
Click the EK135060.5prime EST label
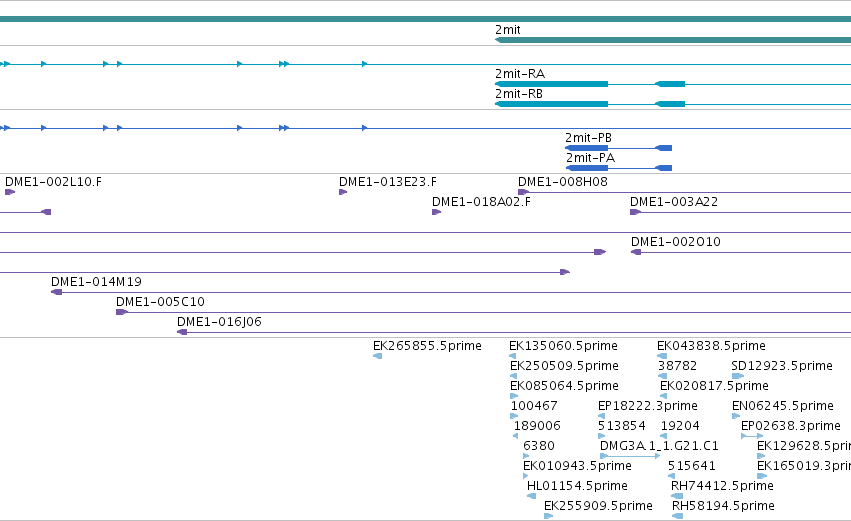tap(563, 346)
